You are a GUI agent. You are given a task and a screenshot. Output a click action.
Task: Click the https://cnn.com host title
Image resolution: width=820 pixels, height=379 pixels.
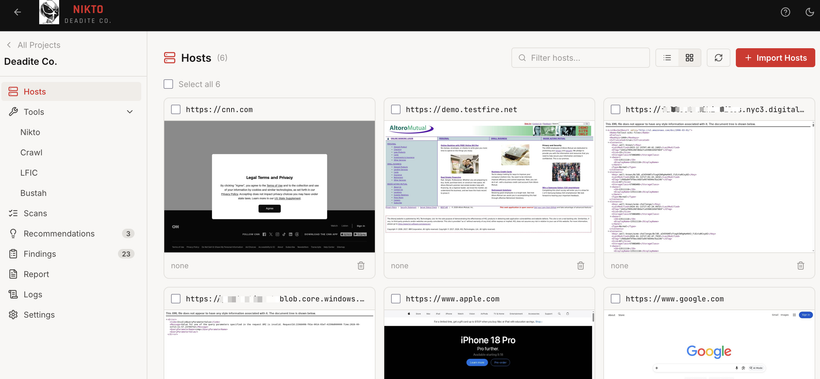[x=220, y=109]
